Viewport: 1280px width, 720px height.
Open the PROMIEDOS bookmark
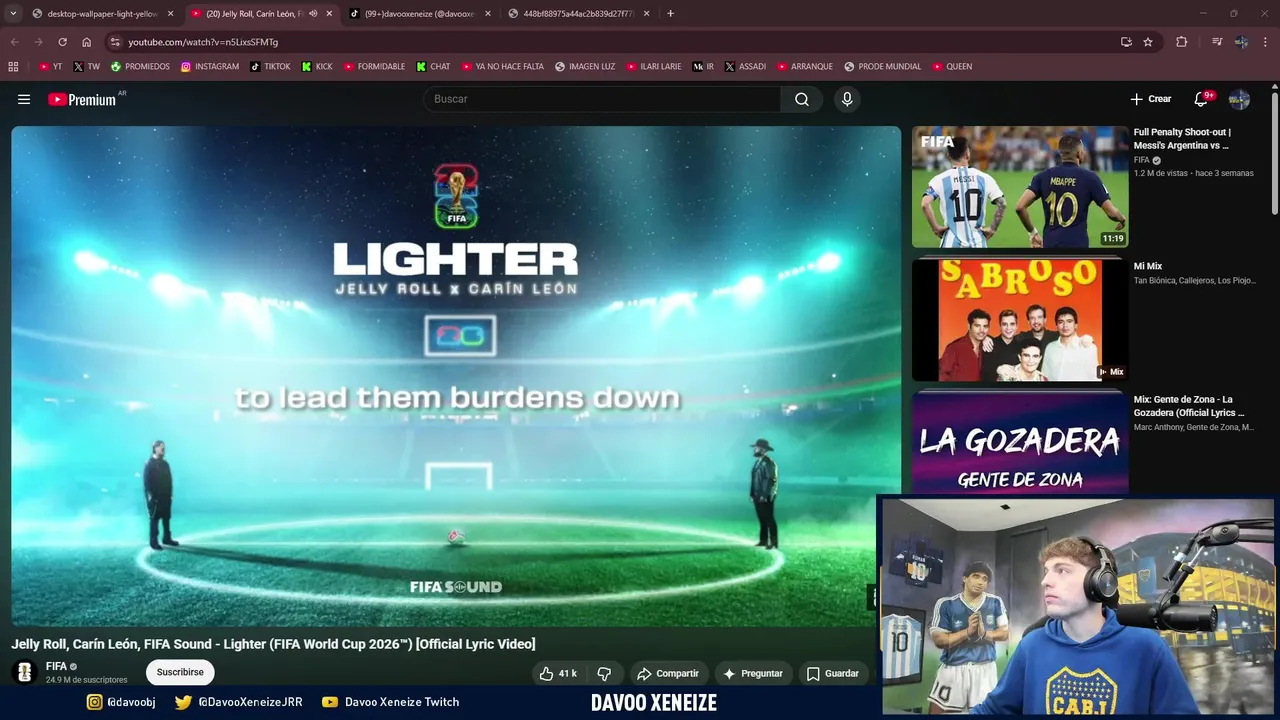[140, 67]
